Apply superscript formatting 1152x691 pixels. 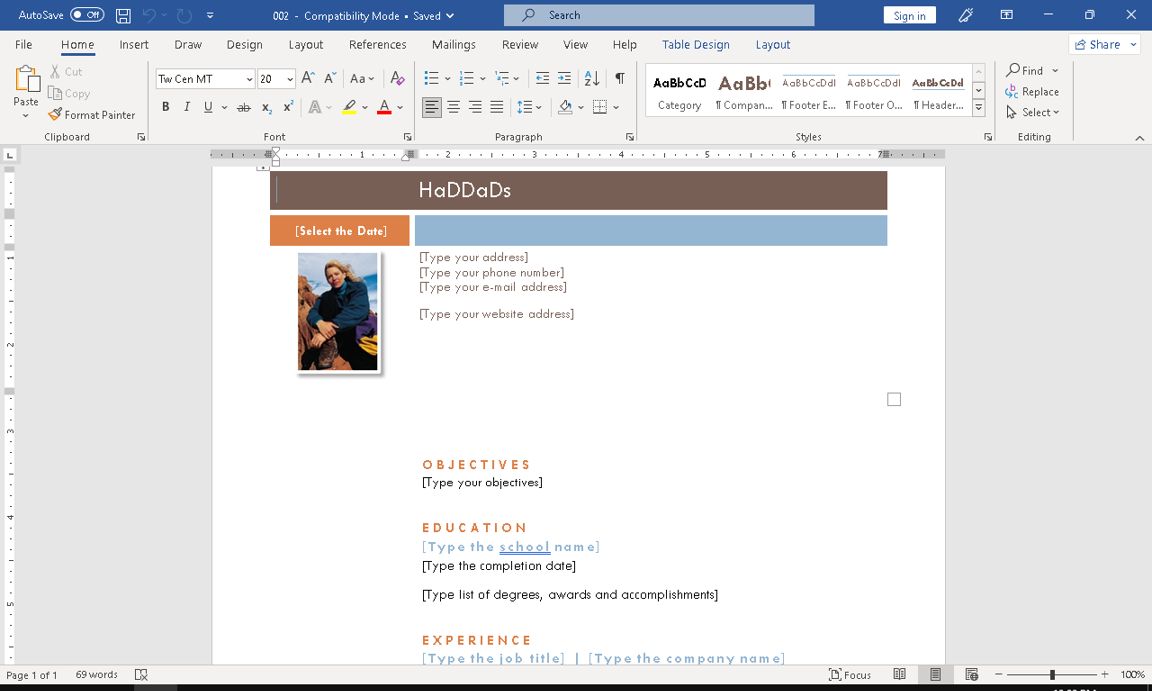click(x=289, y=107)
